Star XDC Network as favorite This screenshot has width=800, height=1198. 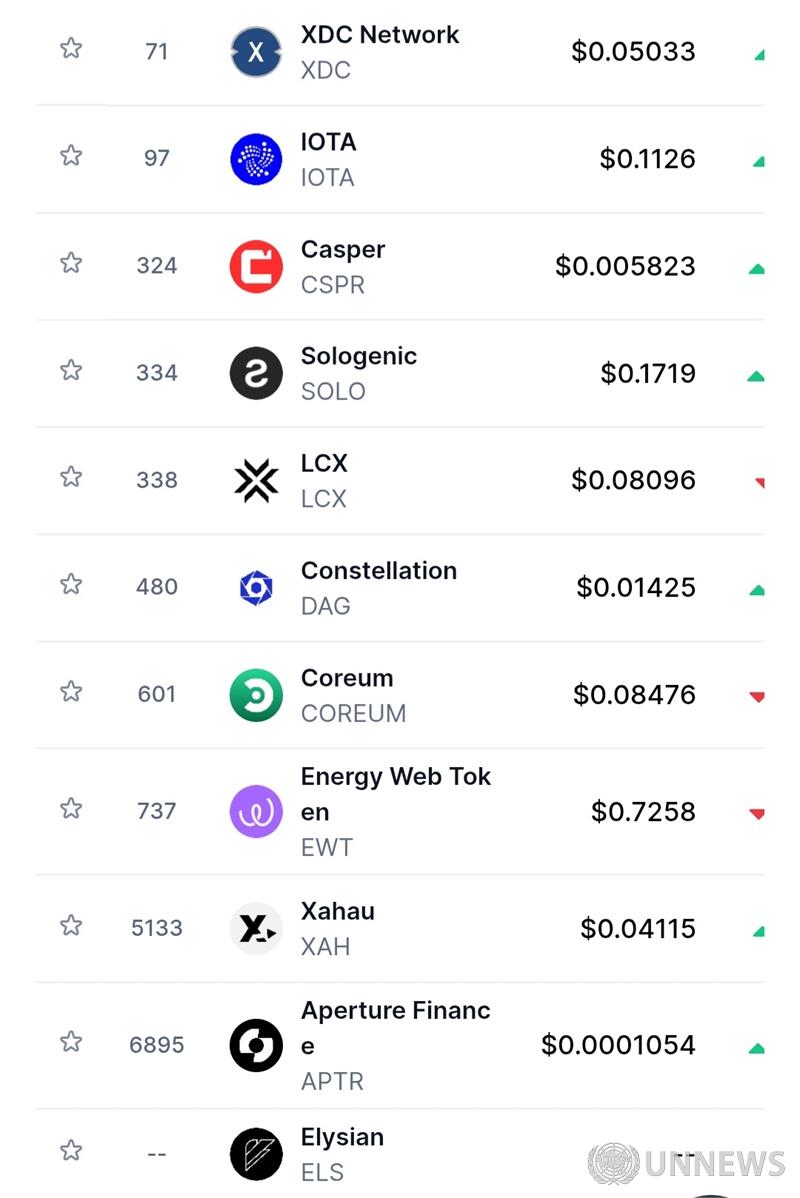71,48
